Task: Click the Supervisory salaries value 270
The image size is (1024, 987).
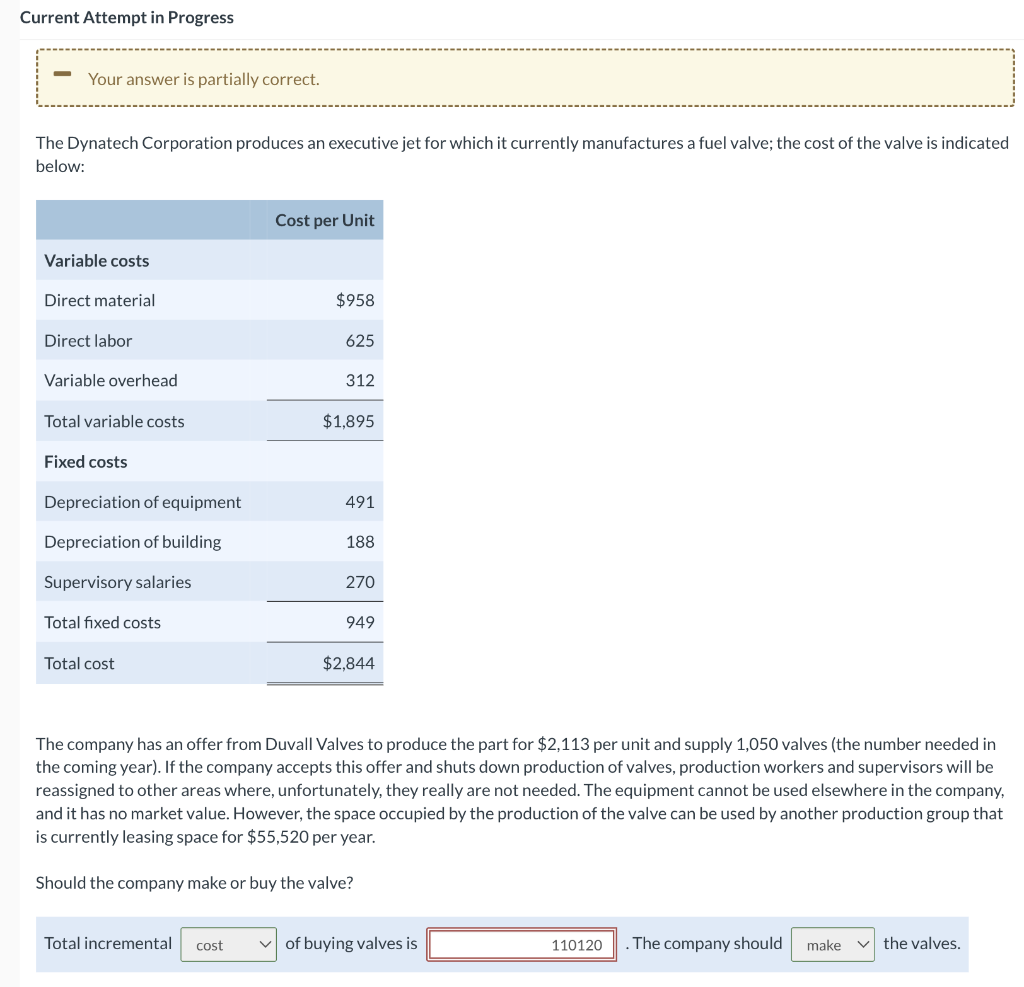Action: 360,582
